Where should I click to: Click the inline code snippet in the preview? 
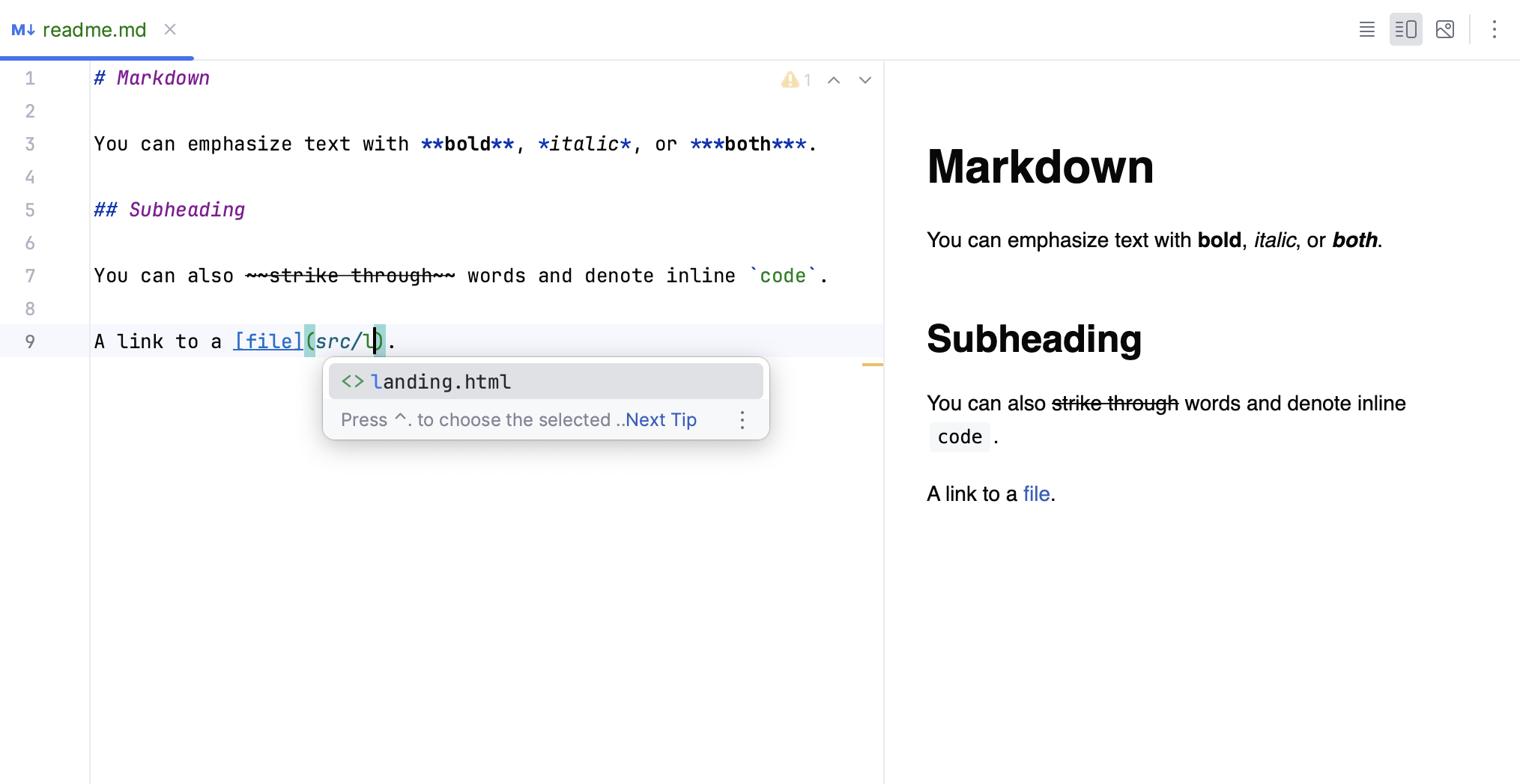click(x=959, y=437)
